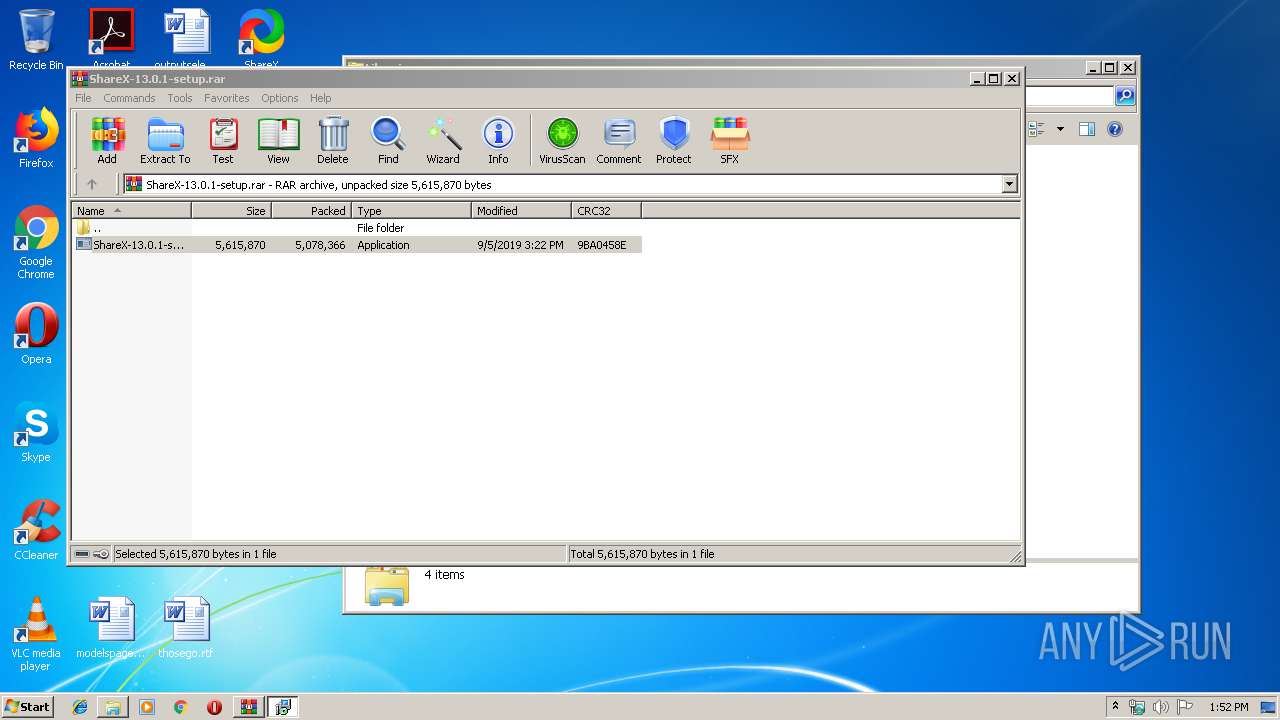Sort by the Size column header
The height and width of the screenshot is (720, 1280).
pos(231,211)
